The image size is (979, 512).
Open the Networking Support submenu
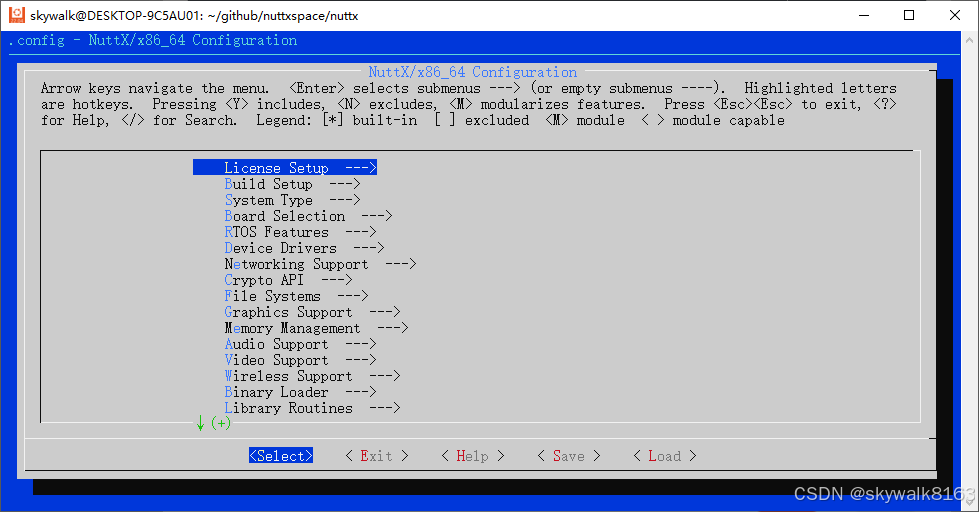(320, 264)
